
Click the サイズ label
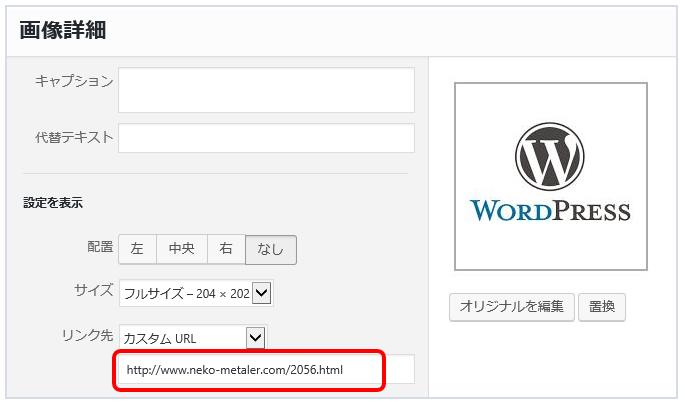tap(94, 290)
